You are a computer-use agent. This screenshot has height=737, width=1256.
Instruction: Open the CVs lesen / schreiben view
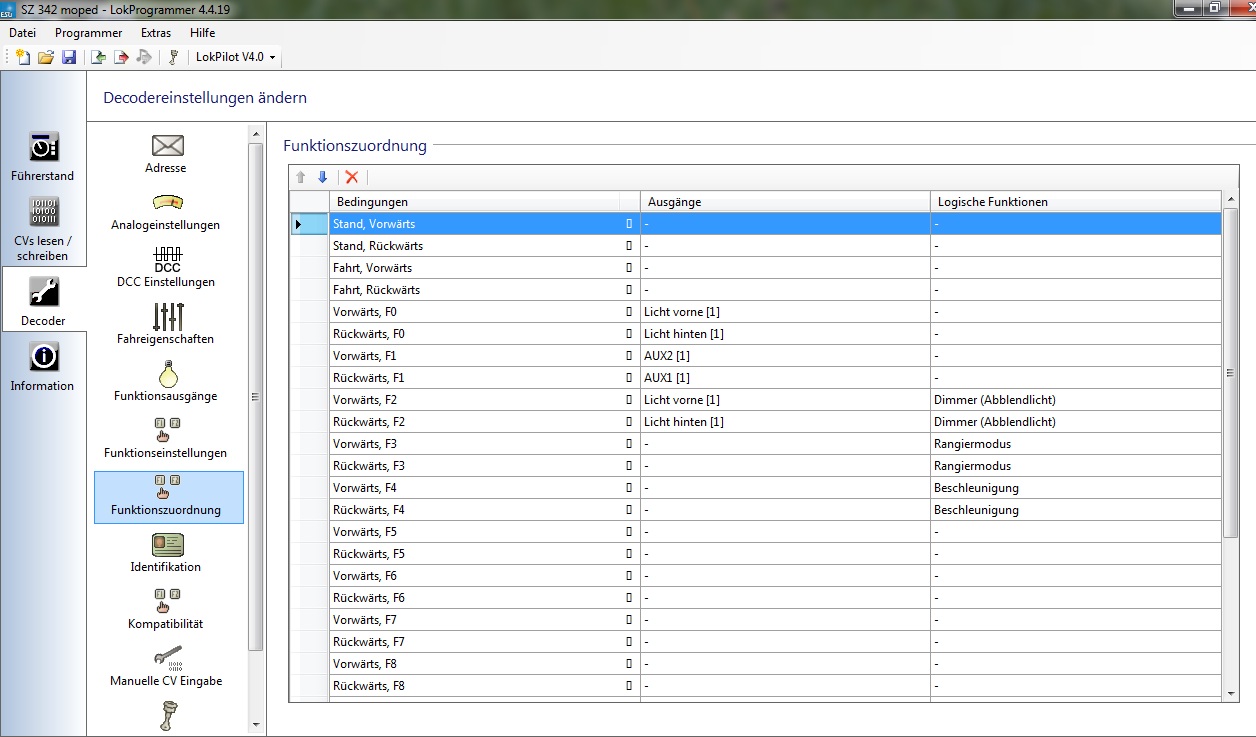43,229
